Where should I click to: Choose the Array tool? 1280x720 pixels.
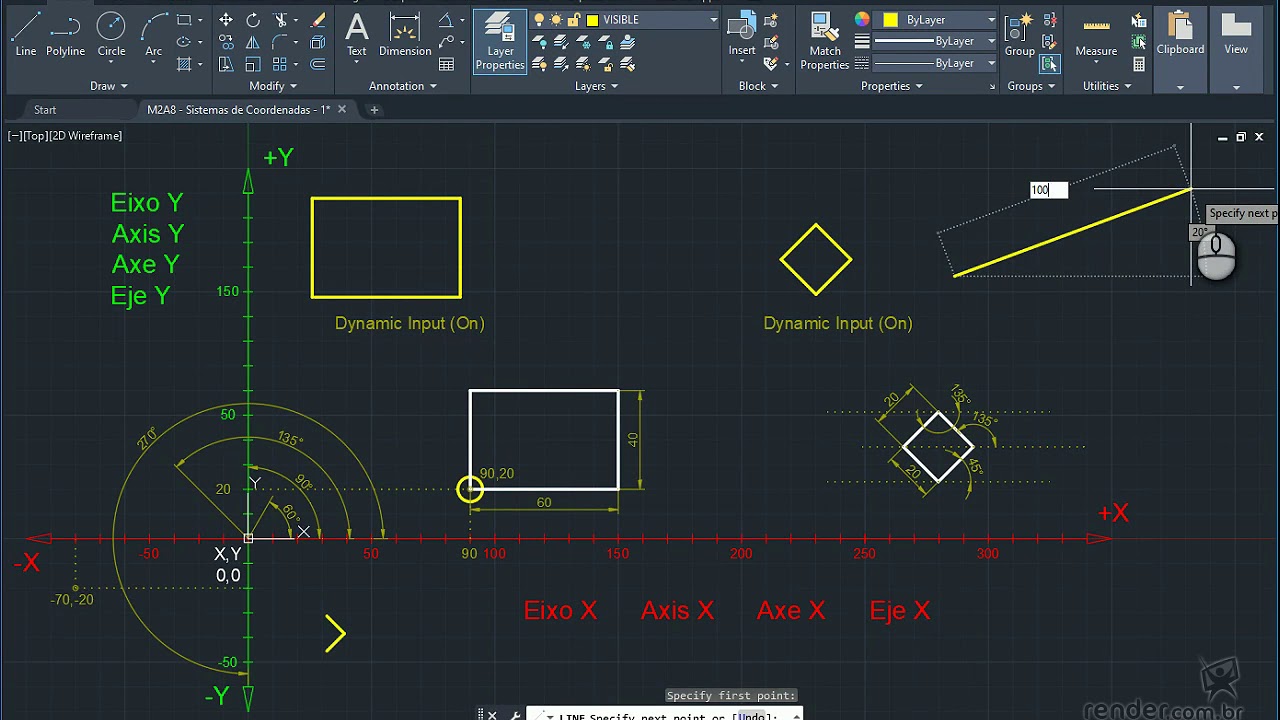click(x=280, y=64)
